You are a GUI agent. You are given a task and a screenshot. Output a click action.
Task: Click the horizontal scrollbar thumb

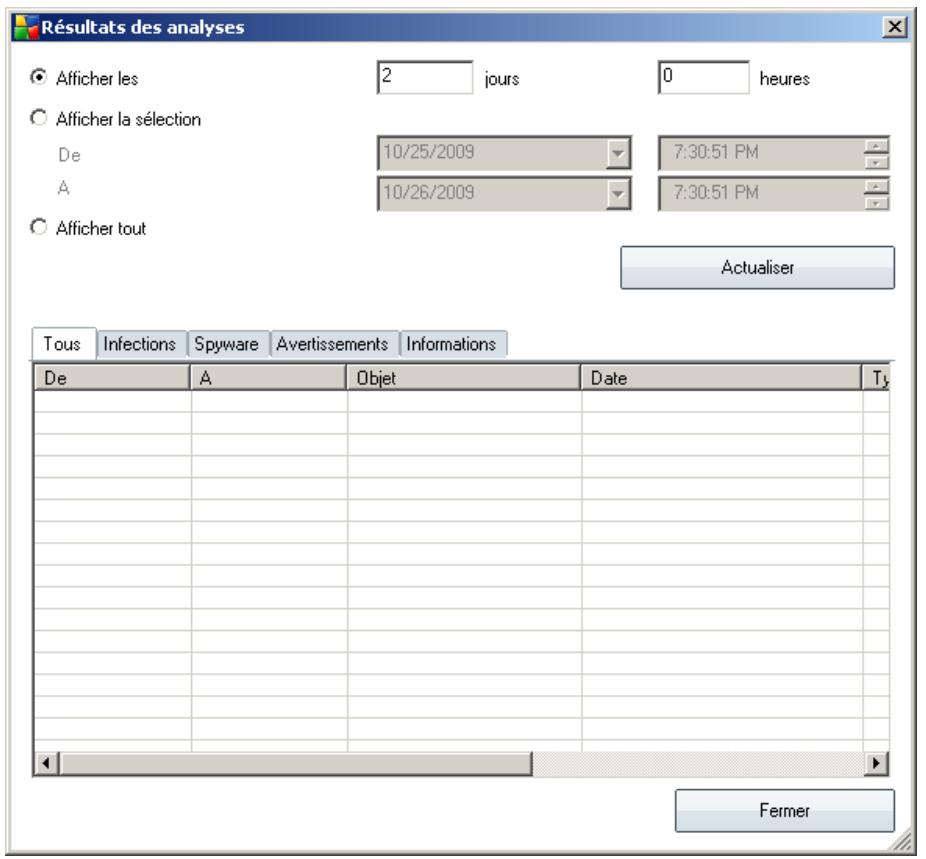tap(295, 763)
